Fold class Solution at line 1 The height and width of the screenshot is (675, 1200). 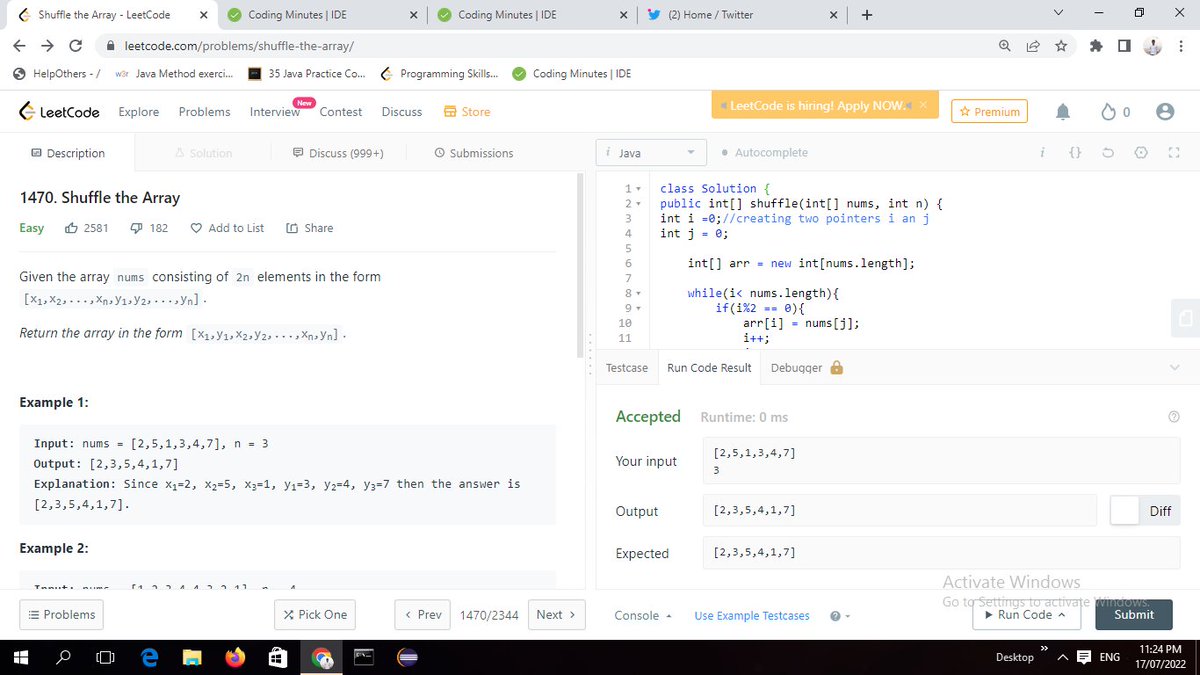point(640,188)
